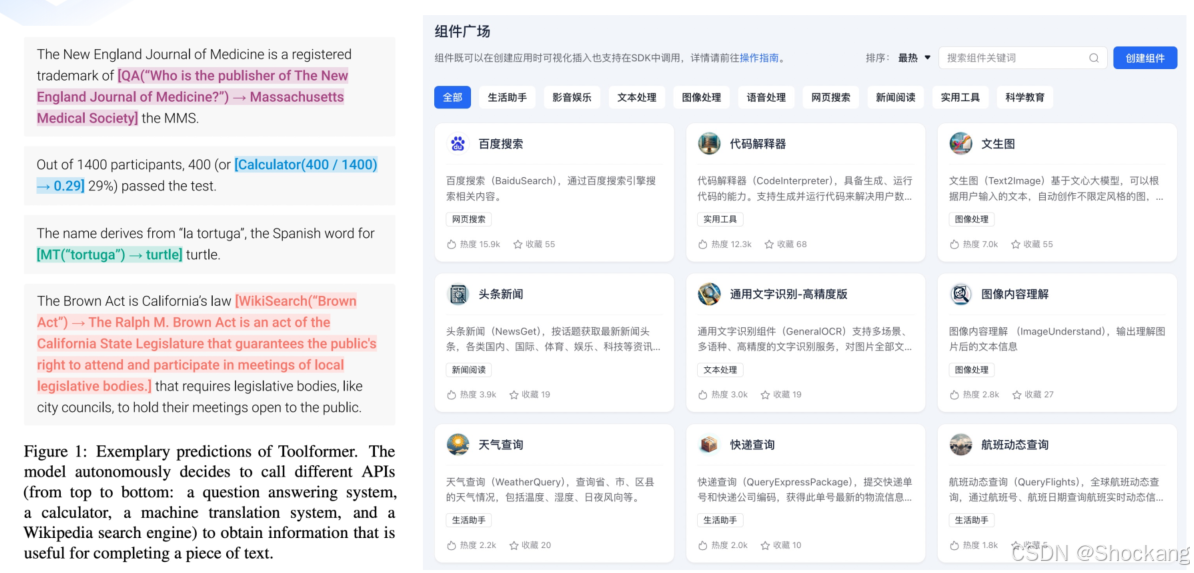Like 图像内容理解 via 热度 2.8k thumb

point(953,395)
